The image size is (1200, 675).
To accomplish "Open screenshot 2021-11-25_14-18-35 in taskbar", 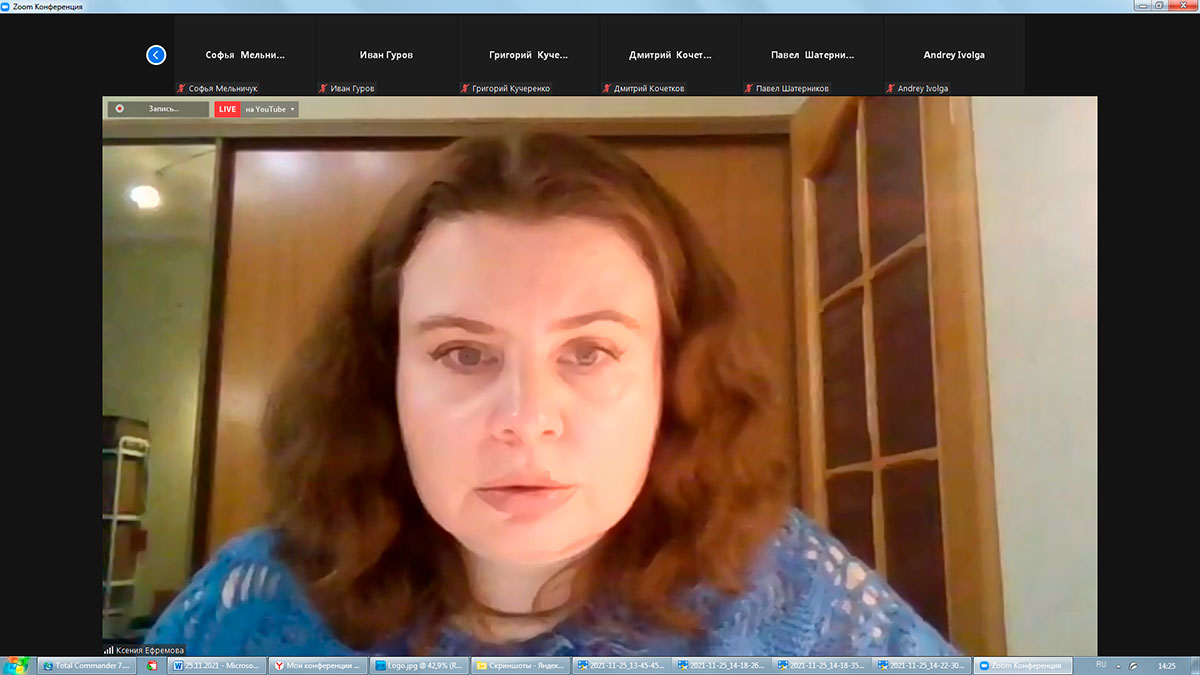I will (821, 665).
